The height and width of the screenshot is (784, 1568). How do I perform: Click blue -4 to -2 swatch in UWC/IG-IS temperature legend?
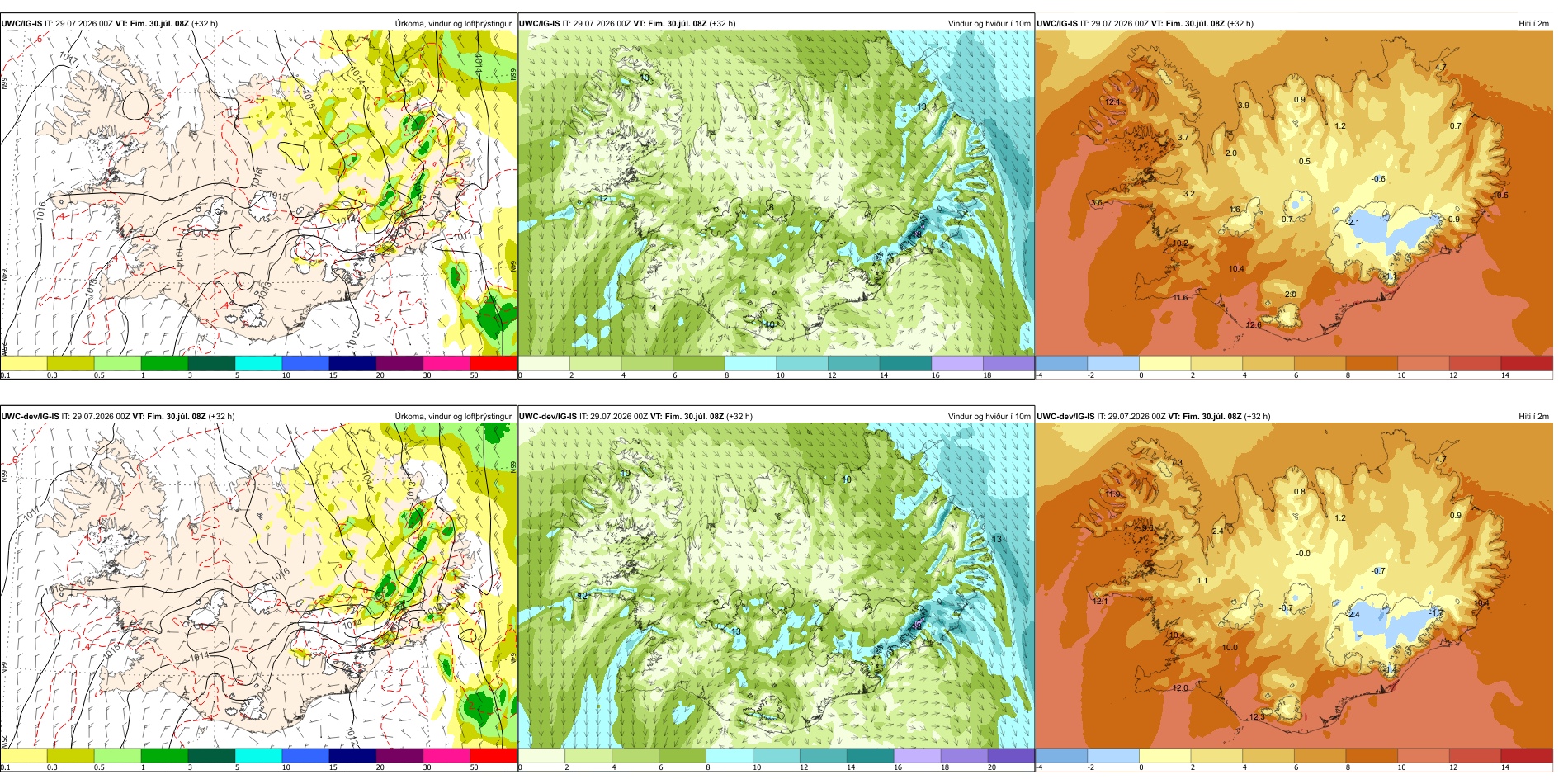pyautogui.click(x=1061, y=362)
